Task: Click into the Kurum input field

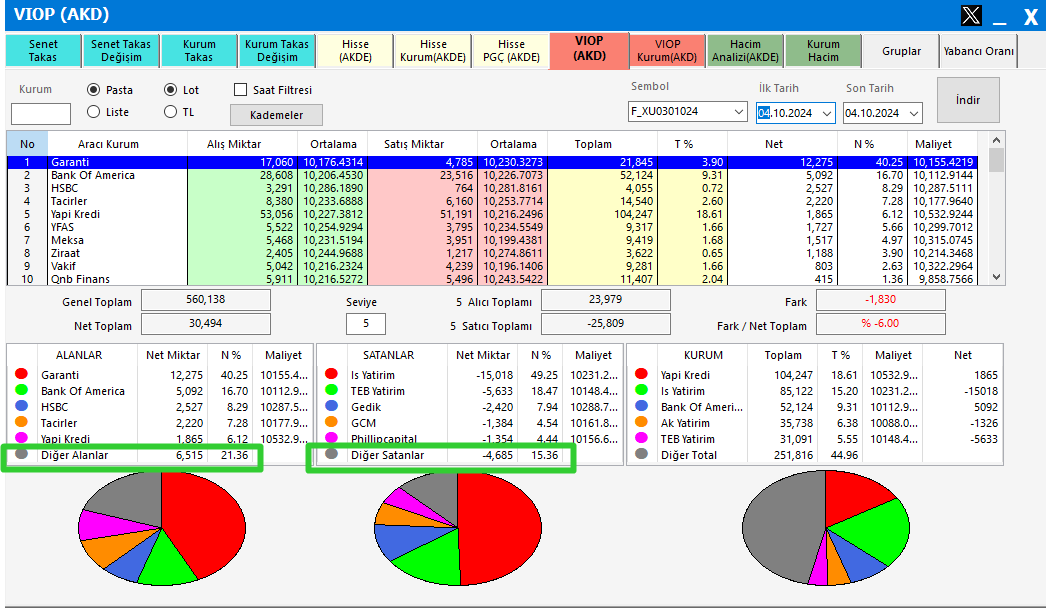Action: [41, 113]
